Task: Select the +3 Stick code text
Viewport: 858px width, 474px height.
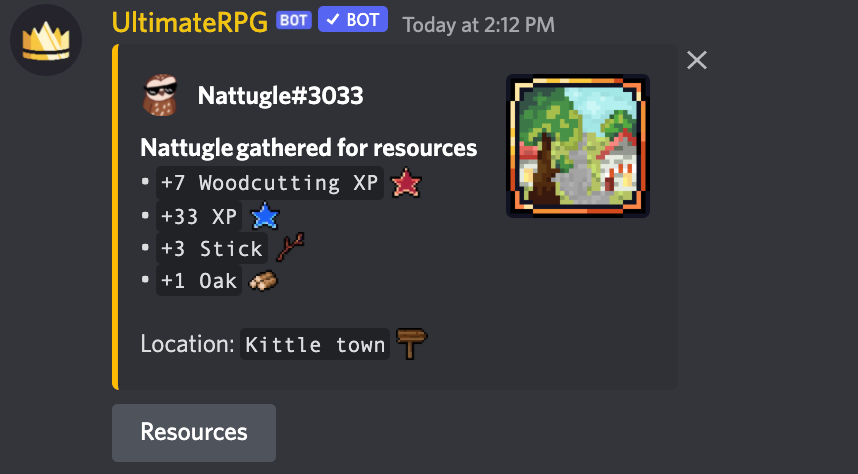Action: point(212,248)
